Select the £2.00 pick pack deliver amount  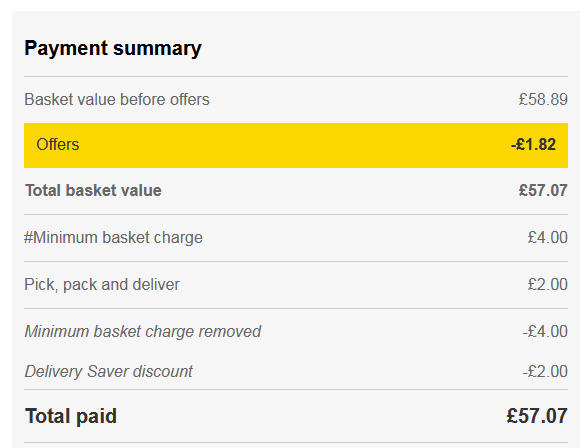point(548,285)
